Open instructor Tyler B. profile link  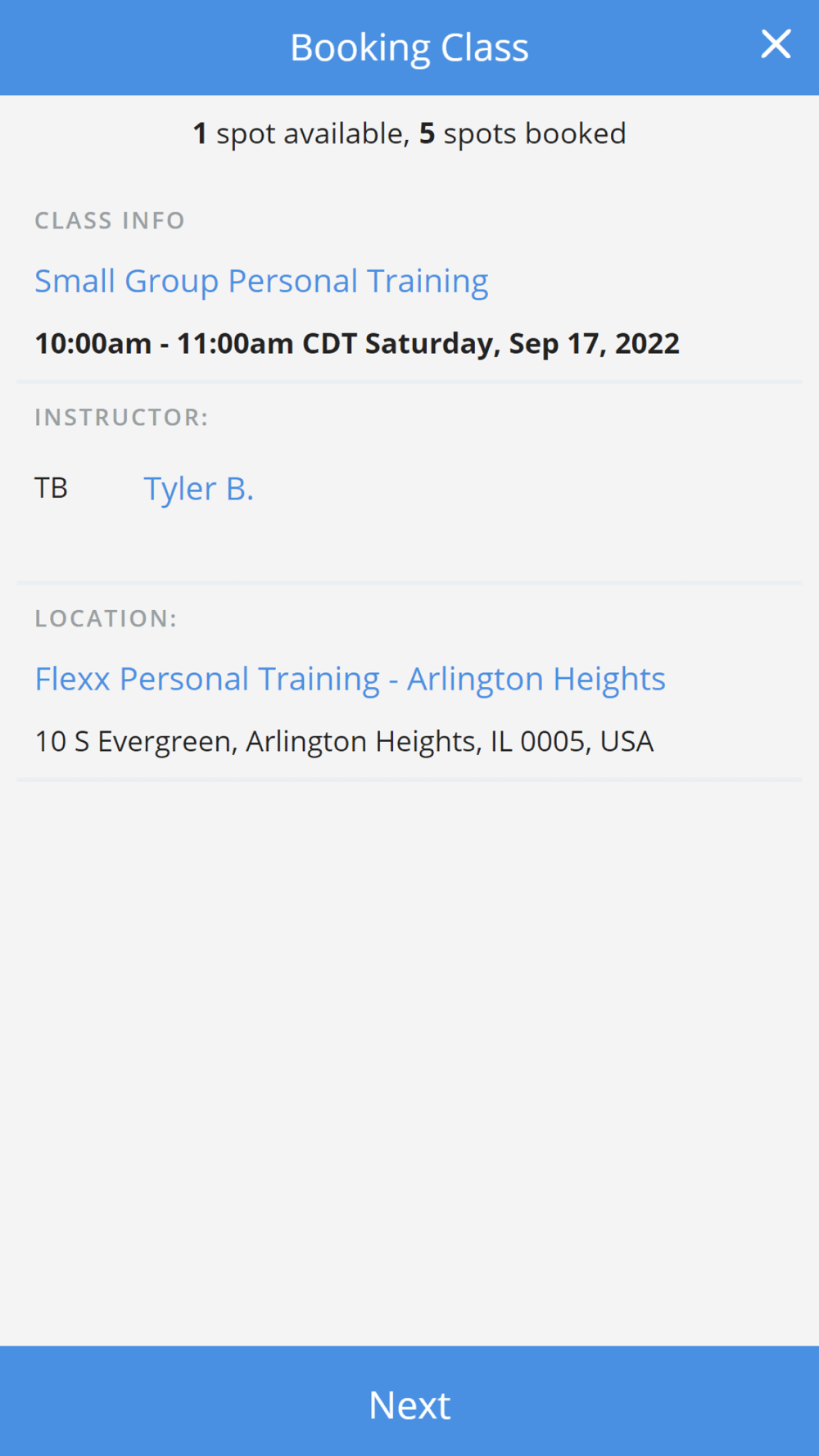click(x=198, y=489)
